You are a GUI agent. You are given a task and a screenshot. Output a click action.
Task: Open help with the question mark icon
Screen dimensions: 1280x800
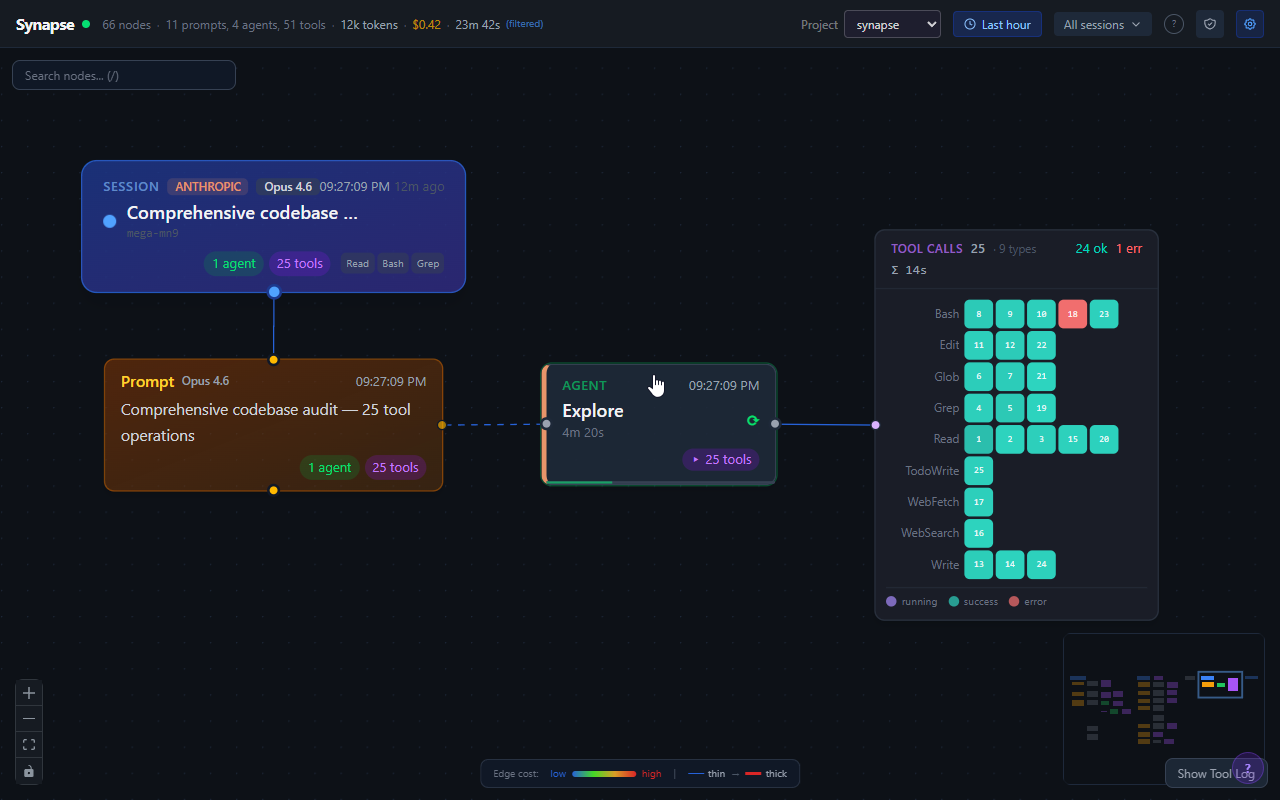click(1173, 24)
